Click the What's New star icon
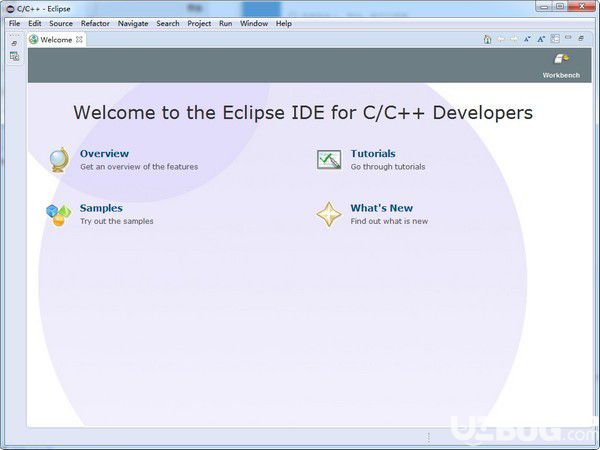600x450 pixels. tap(329, 215)
